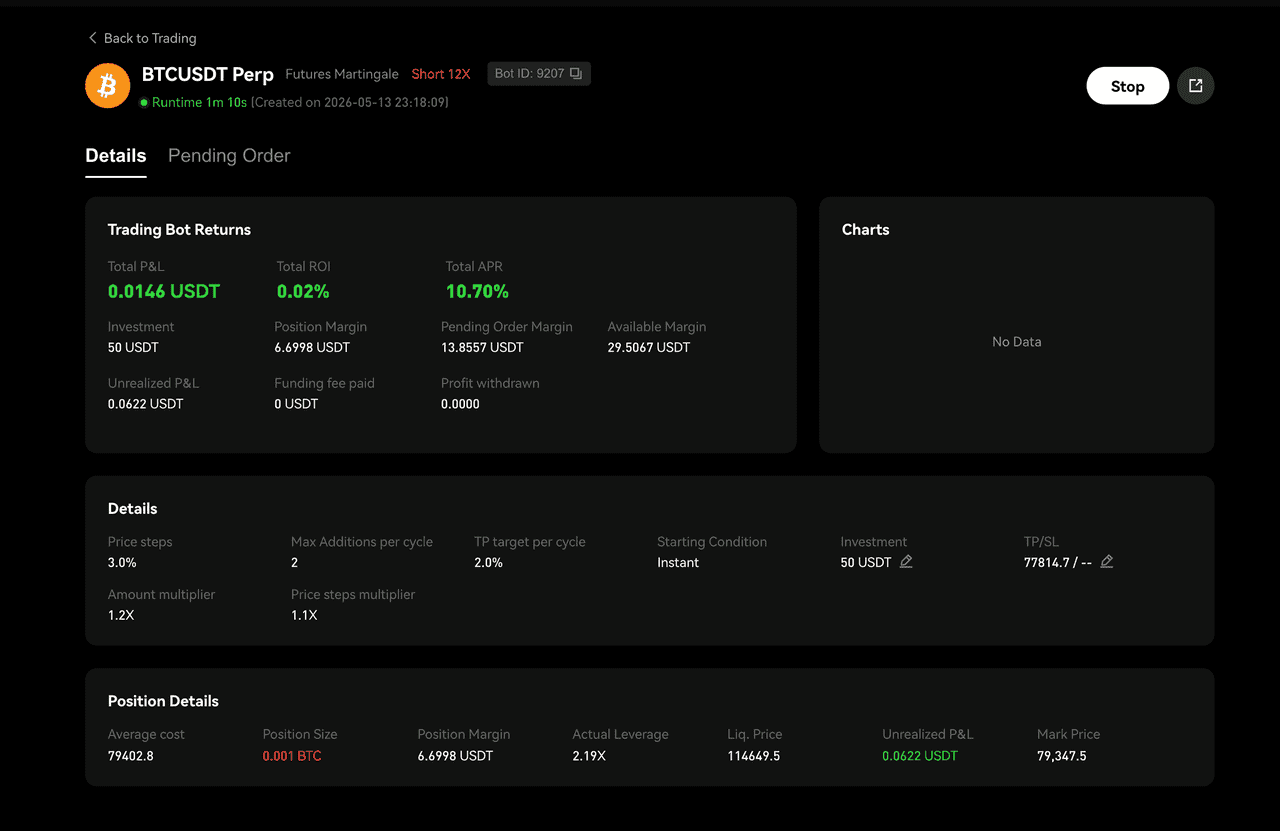Click the Total P&L value
Viewport: 1280px width, 831px height.
[x=164, y=291]
